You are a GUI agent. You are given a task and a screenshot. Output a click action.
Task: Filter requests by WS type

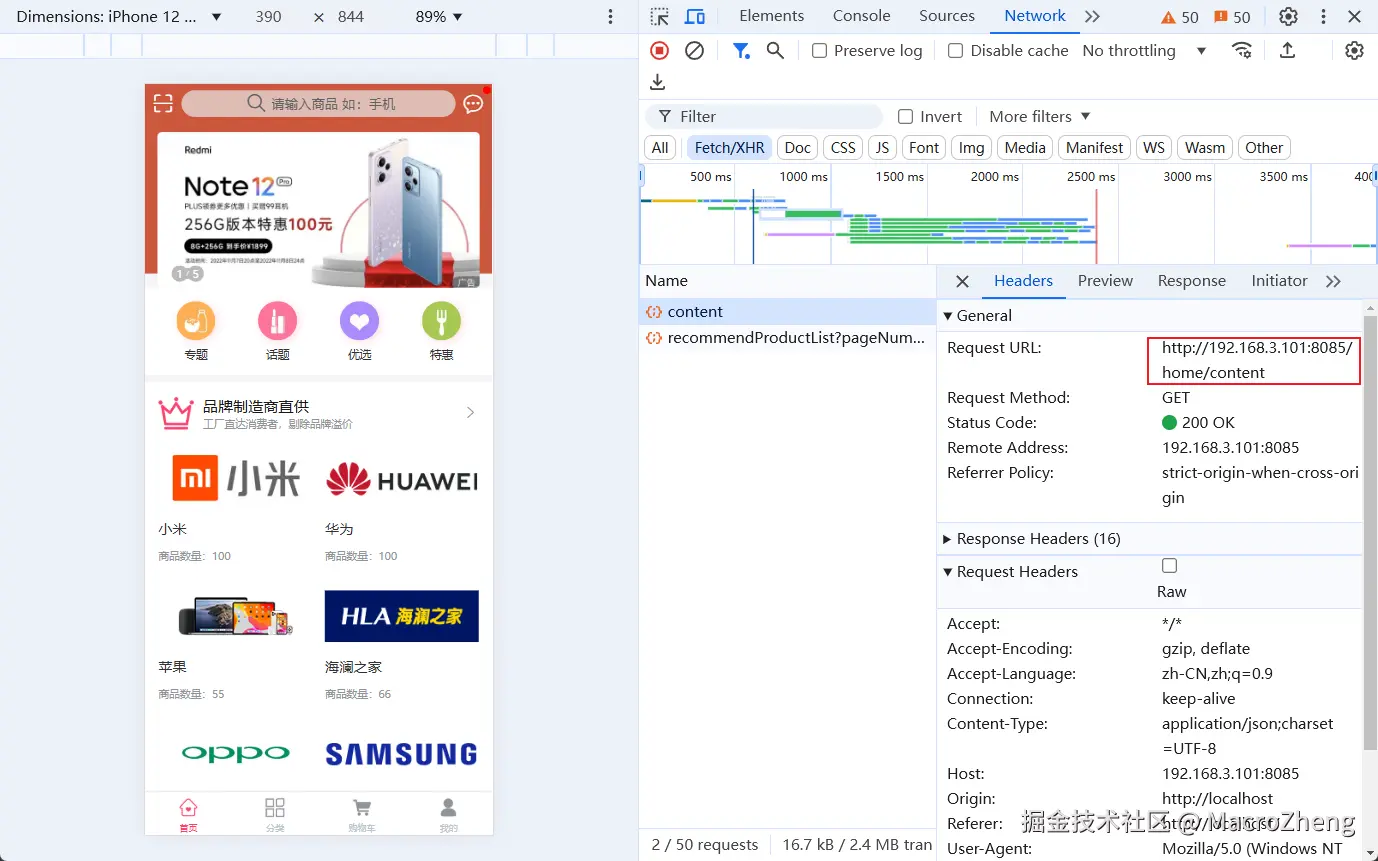[x=1154, y=148]
